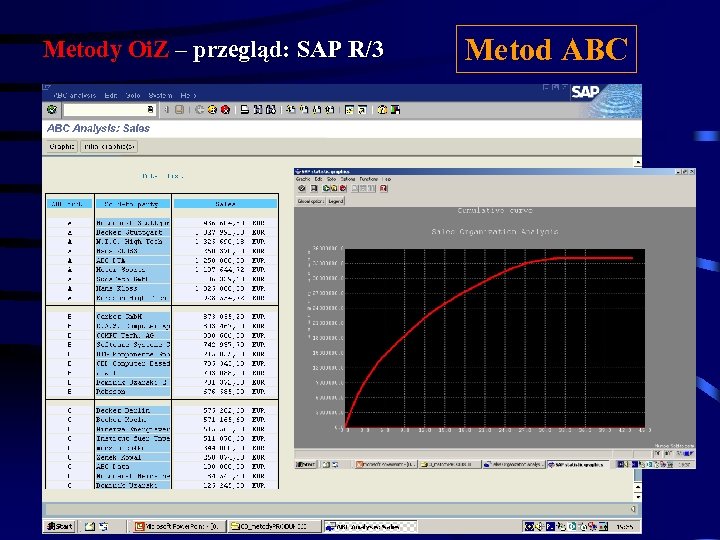The width and height of the screenshot is (720, 540).
Task: Click the Previous page icon
Action: pyautogui.click(x=304, y=110)
